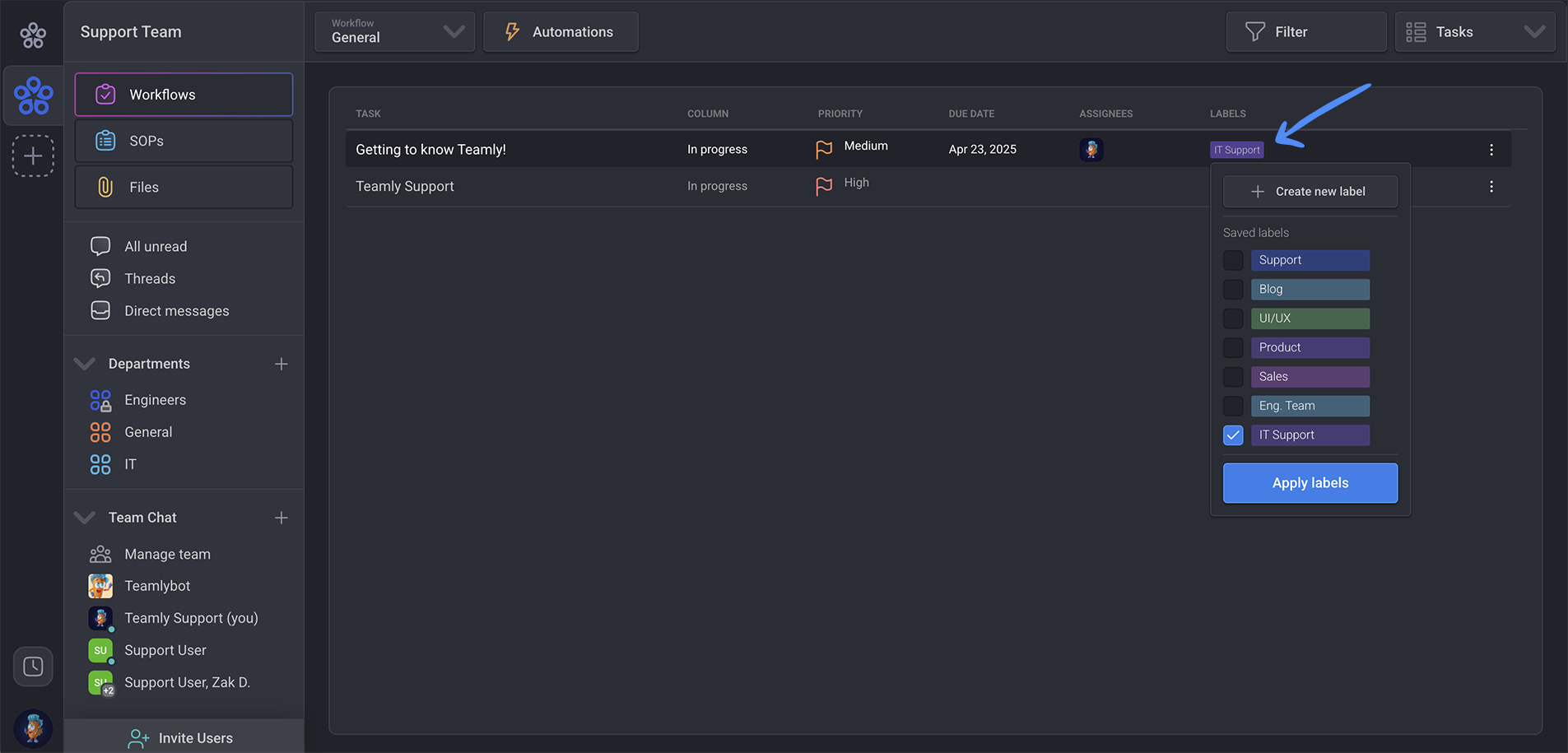Open Support User chat
Screen dimensions: 1568x753
[x=165, y=650]
